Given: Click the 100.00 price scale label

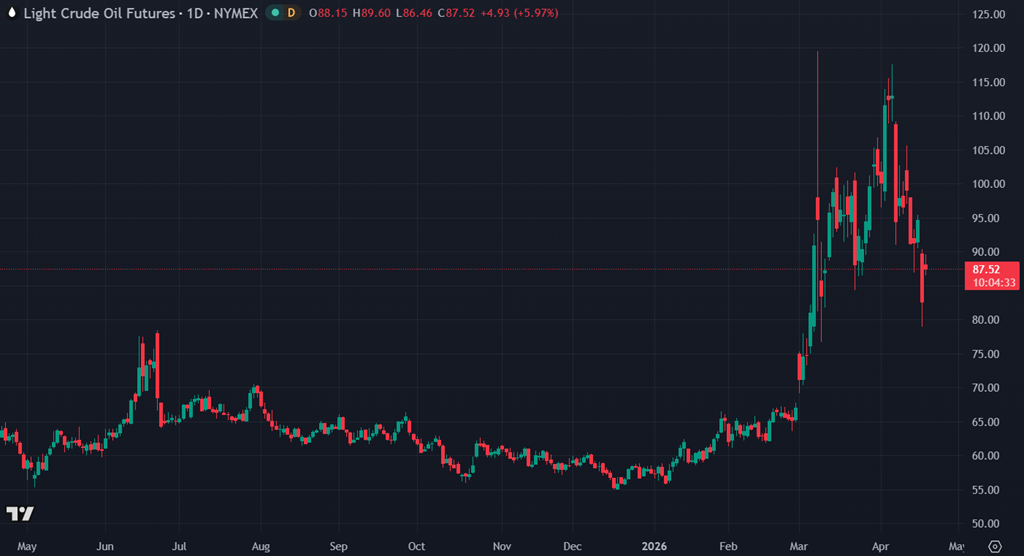Looking at the screenshot, I should point(988,184).
